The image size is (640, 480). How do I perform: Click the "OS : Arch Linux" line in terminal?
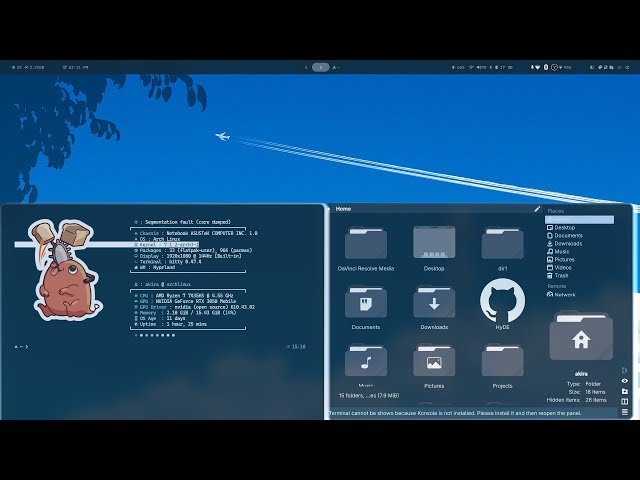click(x=157, y=239)
